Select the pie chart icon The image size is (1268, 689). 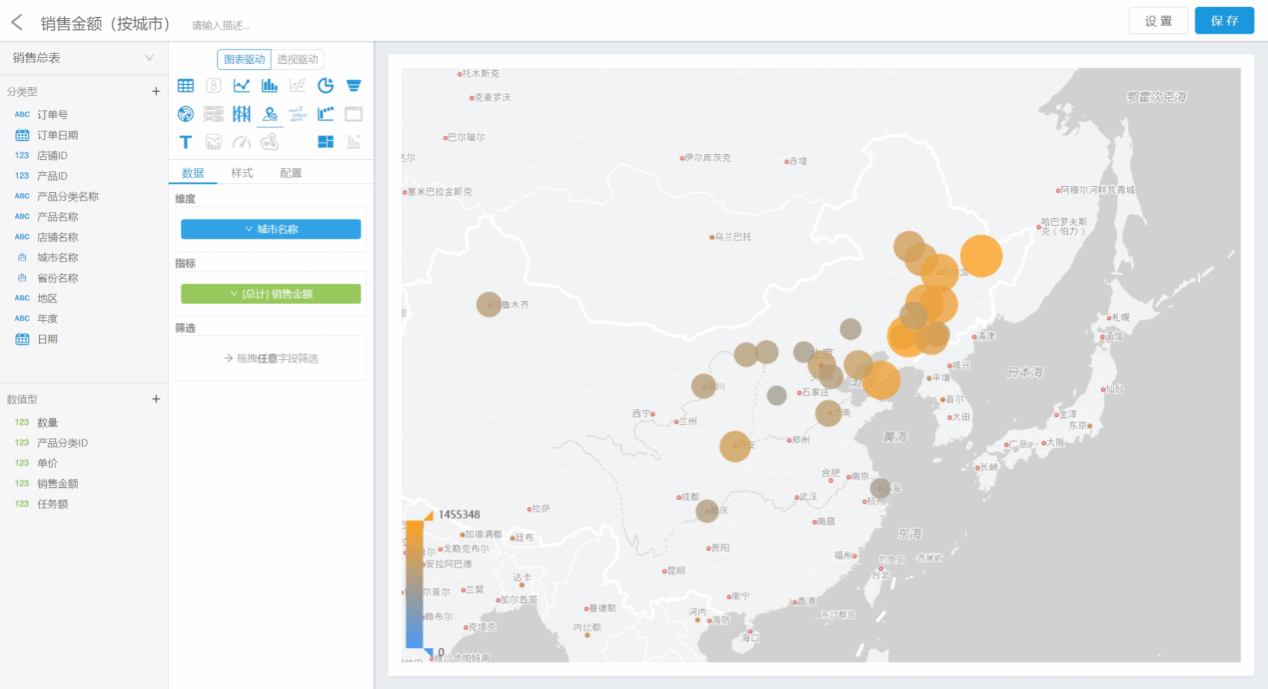pyautogui.click(x=325, y=86)
